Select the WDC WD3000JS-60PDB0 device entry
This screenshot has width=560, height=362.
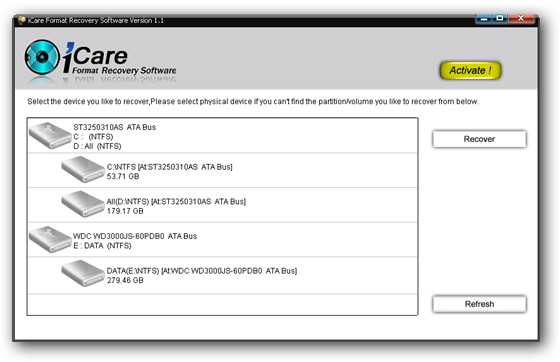point(222,240)
